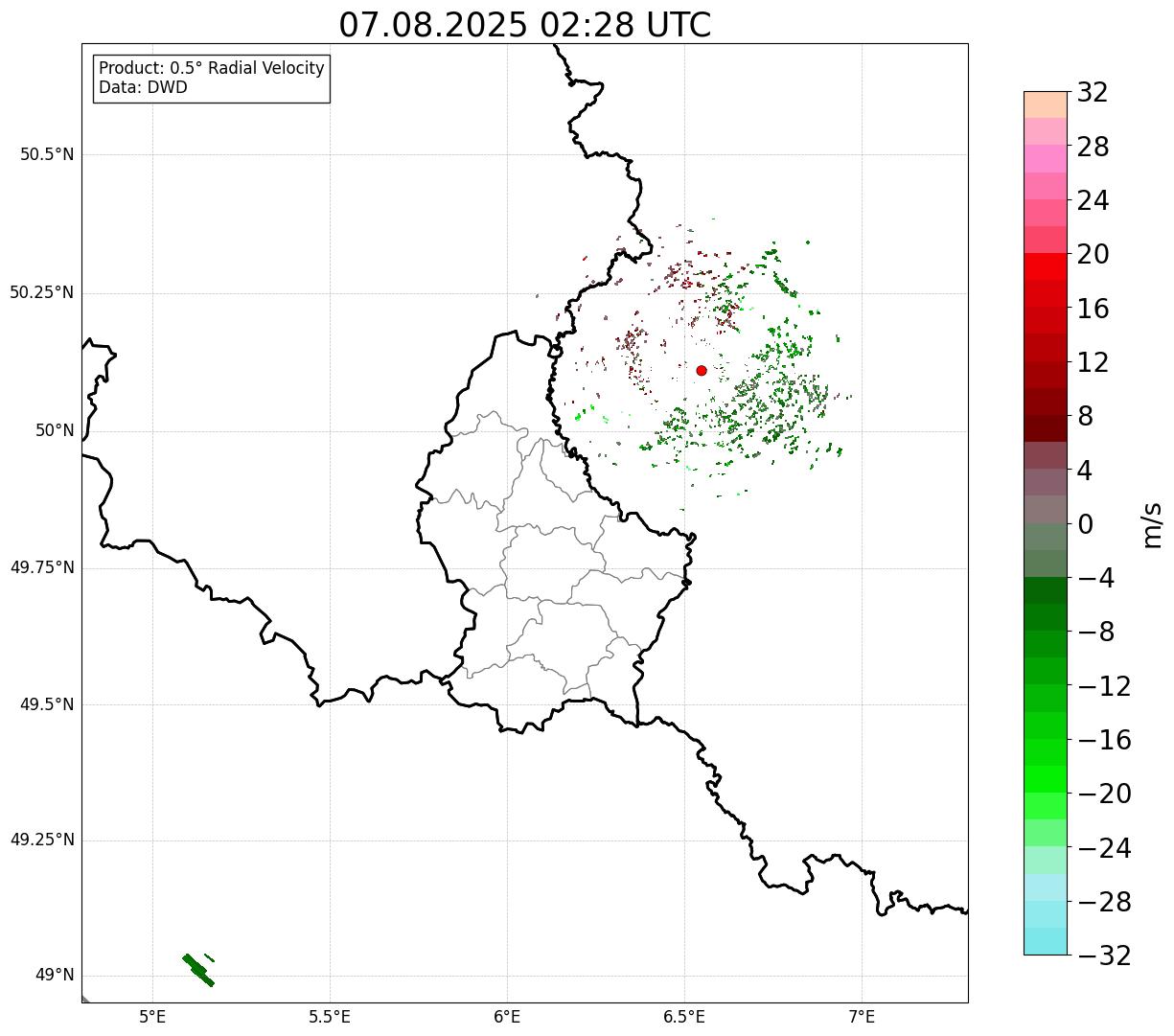Viewport: 1174px width, 1036px height.
Task: Click the colorbar 4 tick label
Action: click(1085, 471)
